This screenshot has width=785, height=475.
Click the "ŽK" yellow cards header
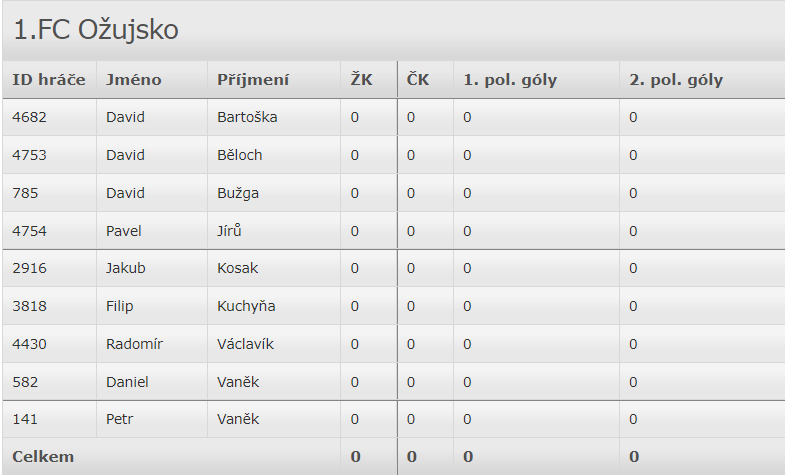361,80
